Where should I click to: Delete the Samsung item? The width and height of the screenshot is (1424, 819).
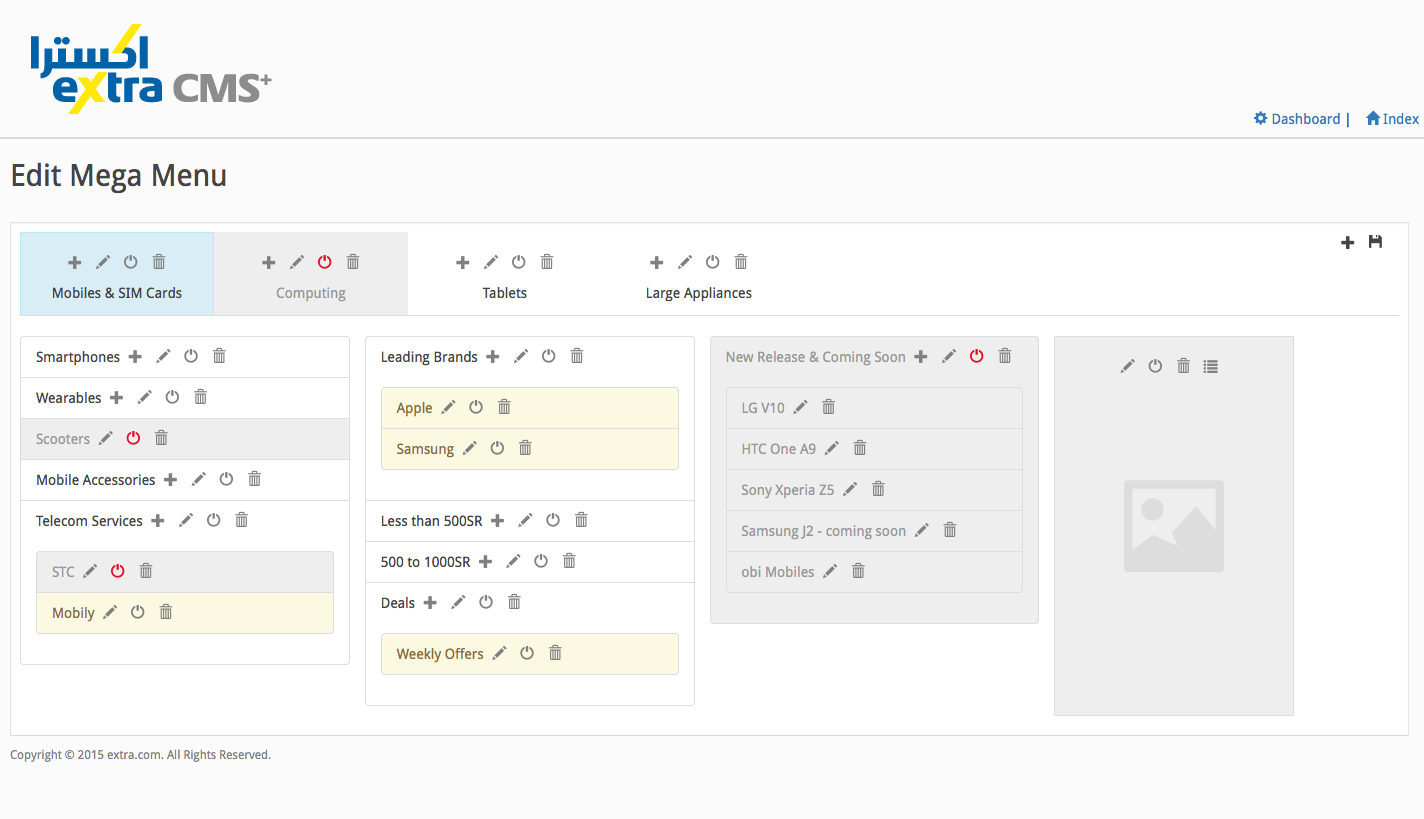click(526, 448)
